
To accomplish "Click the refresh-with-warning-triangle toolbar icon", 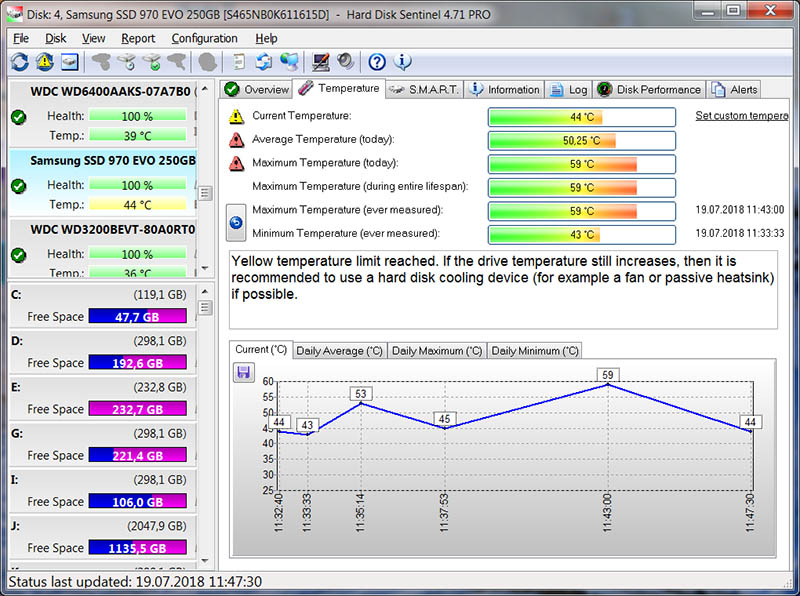I will pyautogui.click(x=44, y=62).
